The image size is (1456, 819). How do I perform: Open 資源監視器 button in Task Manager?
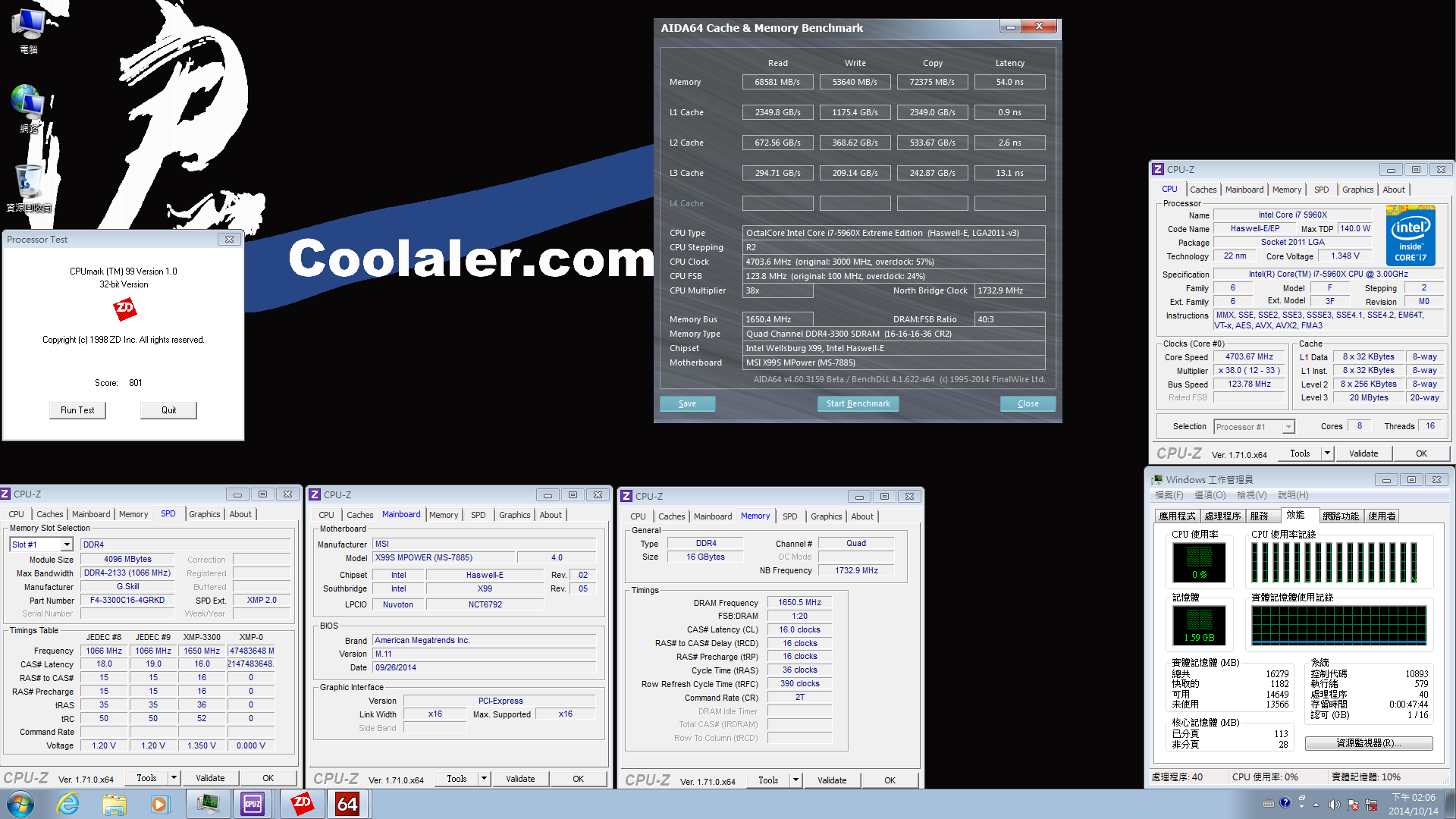click(x=1369, y=743)
